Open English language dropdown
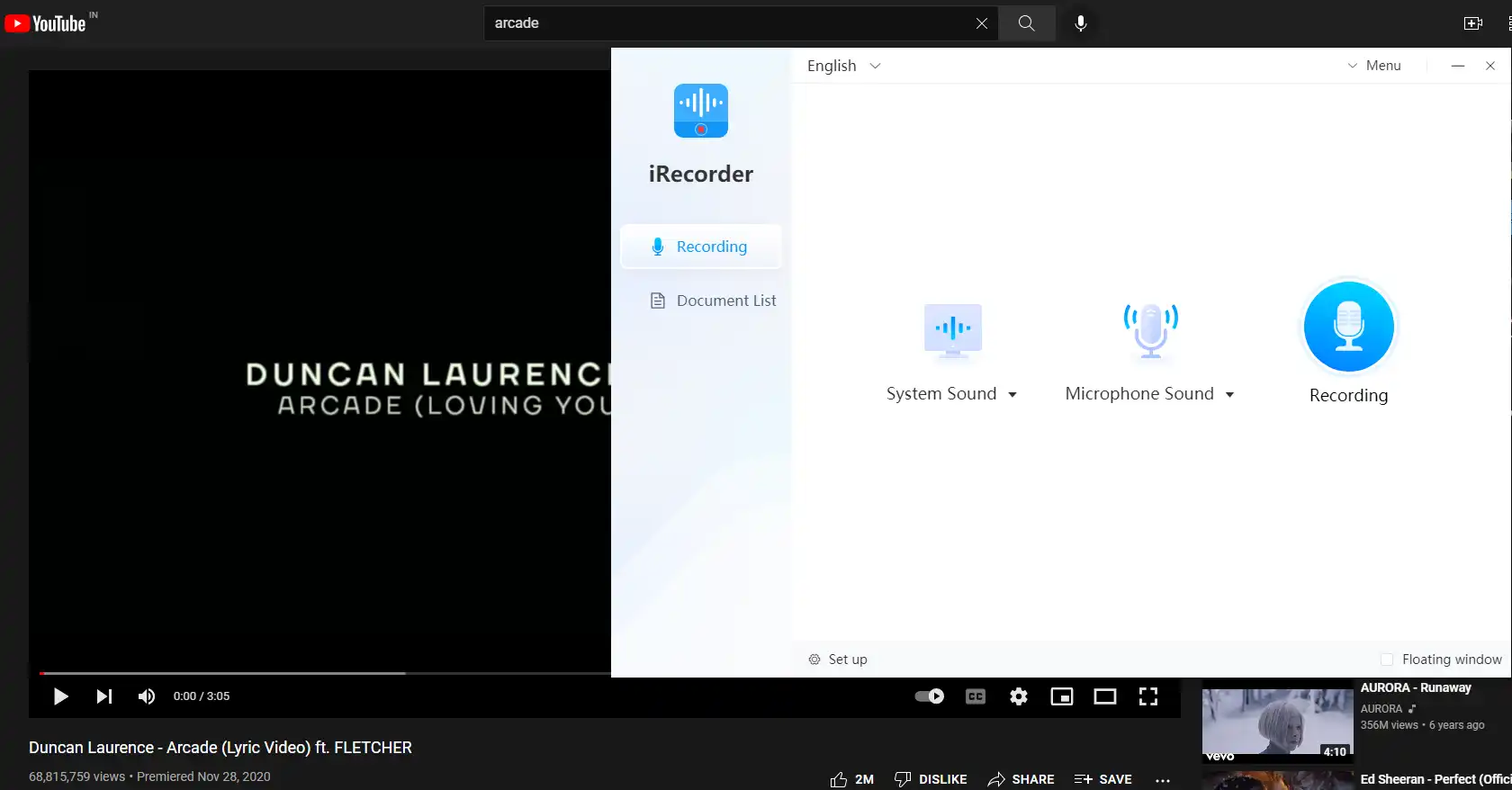The image size is (1512, 790). click(844, 66)
